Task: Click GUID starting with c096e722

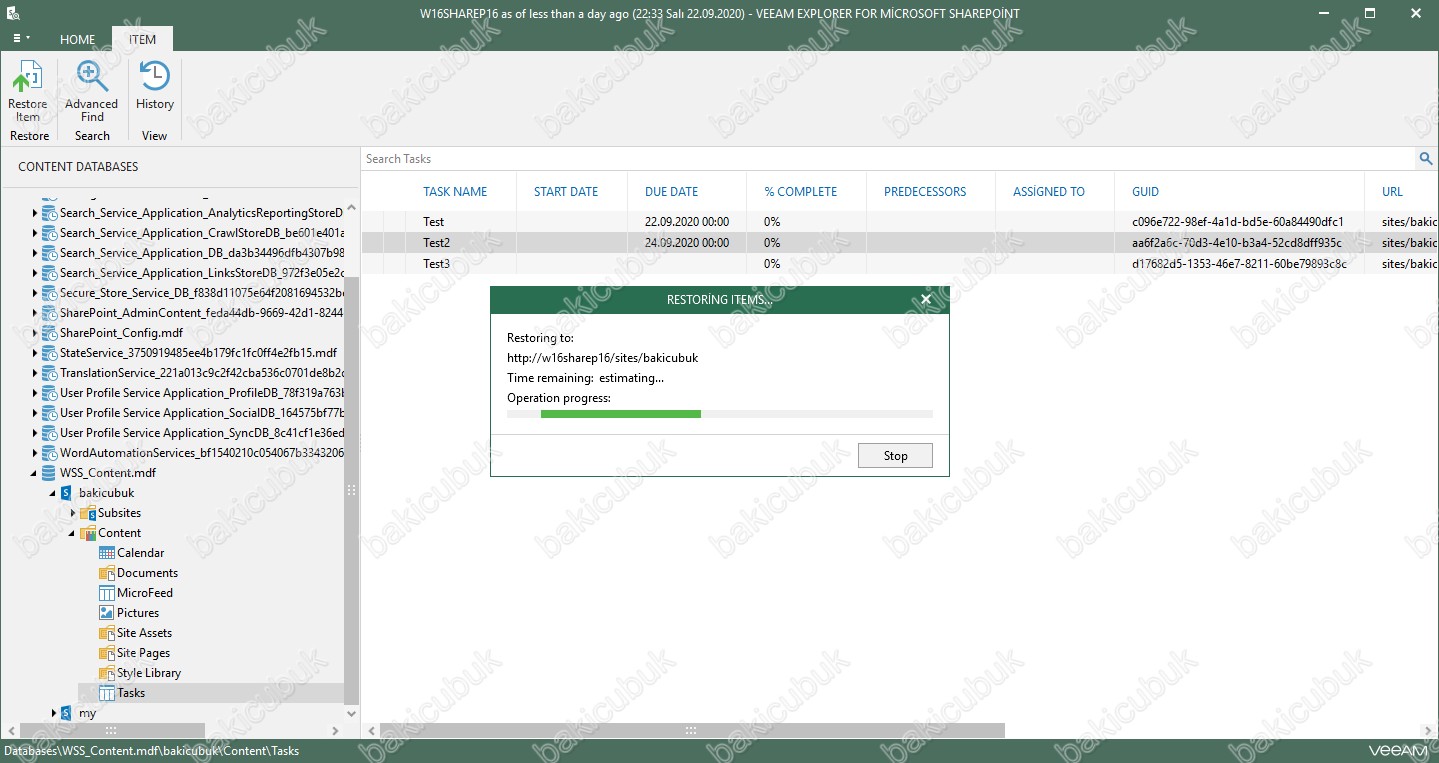Action: (1238, 222)
